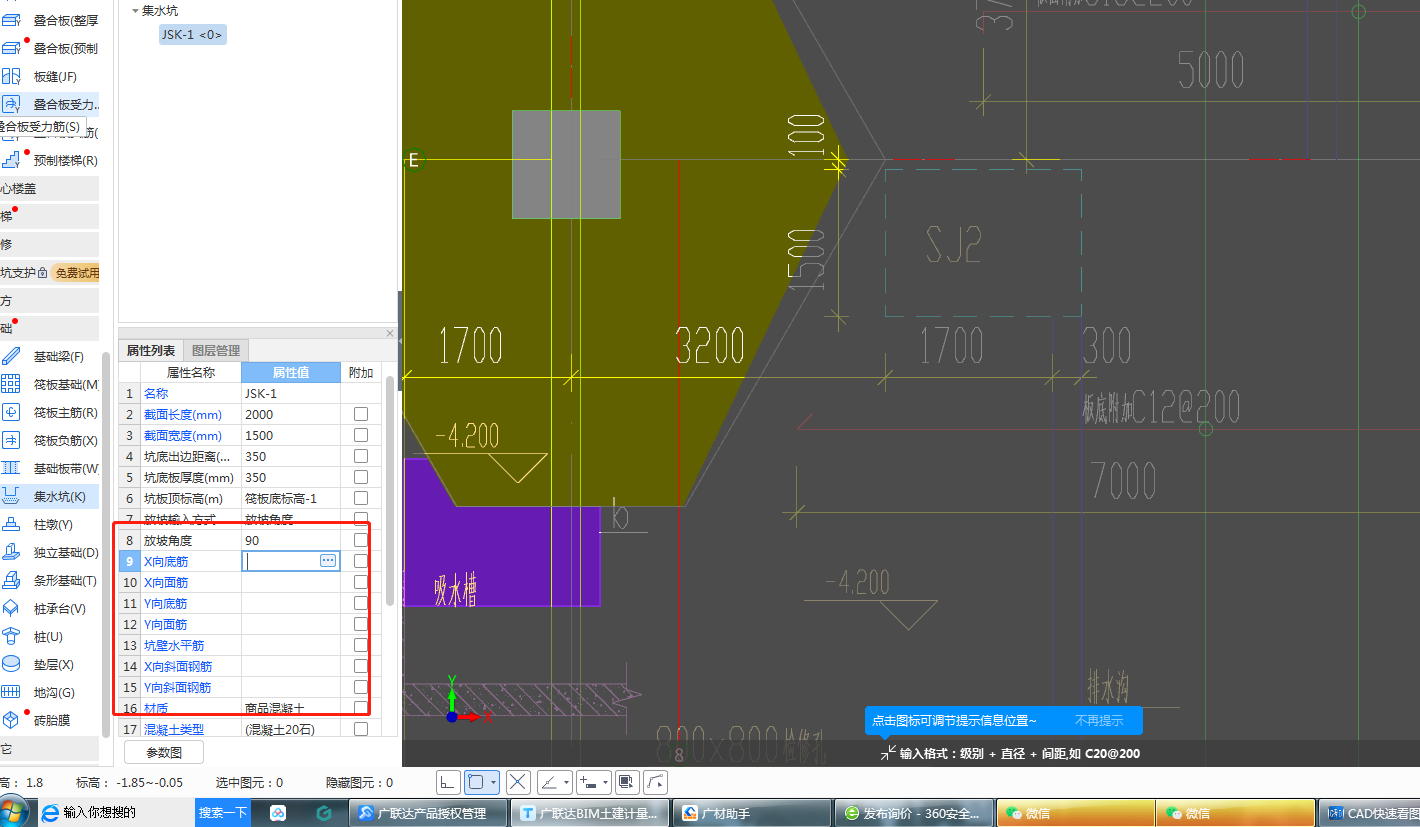Switch to 属性列表 tab
Image resolution: width=1420 pixels, height=827 pixels.
coord(151,350)
